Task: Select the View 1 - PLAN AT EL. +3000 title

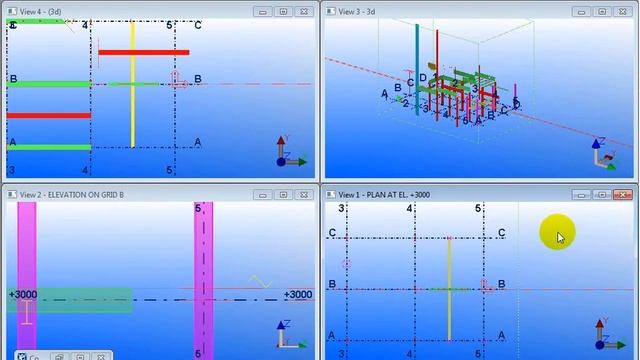Action: coord(384,195)
